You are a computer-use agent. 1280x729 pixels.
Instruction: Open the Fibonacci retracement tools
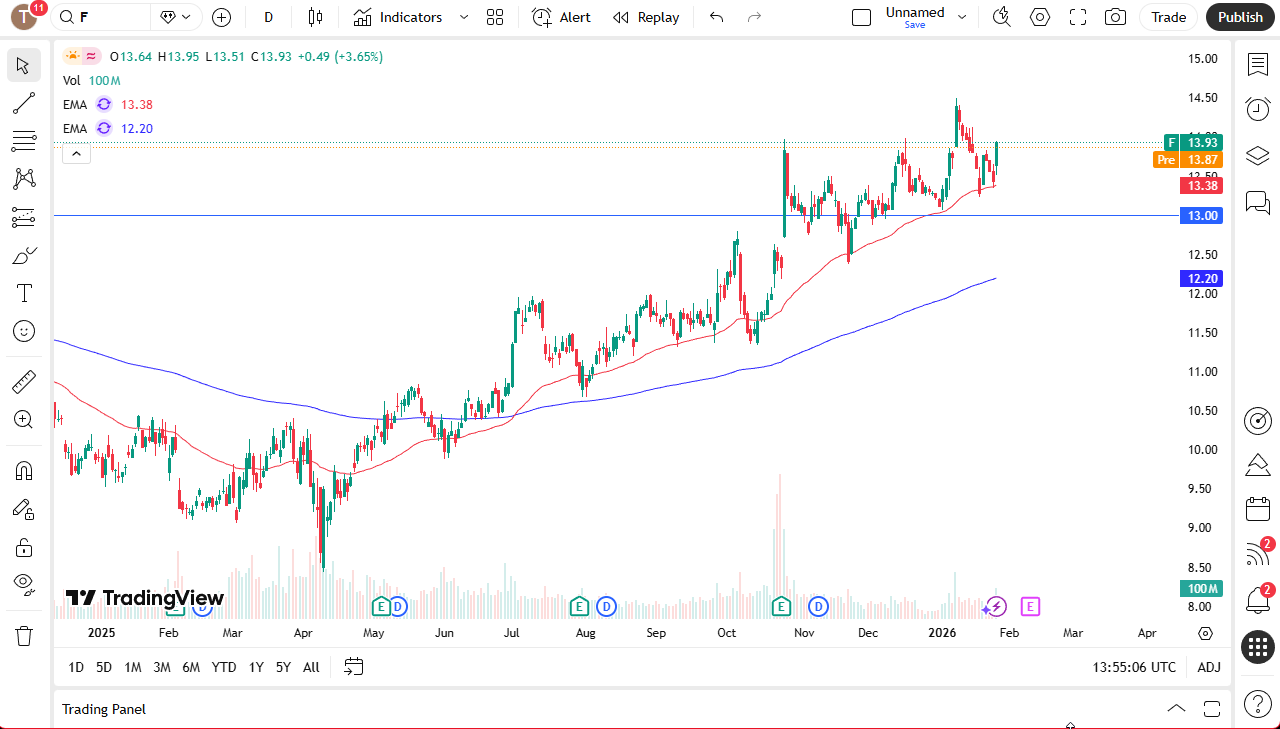point(24,141)
